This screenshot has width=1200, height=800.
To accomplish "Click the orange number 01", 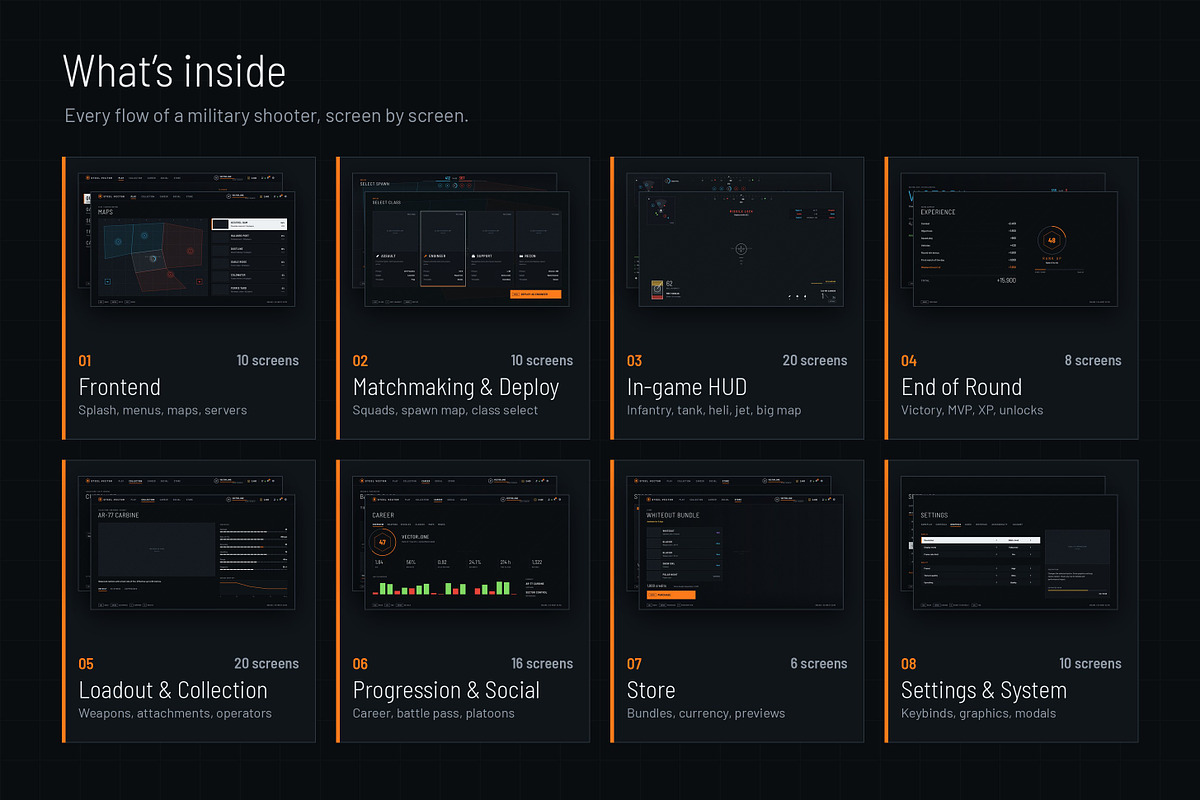I will tap(84, 360).
